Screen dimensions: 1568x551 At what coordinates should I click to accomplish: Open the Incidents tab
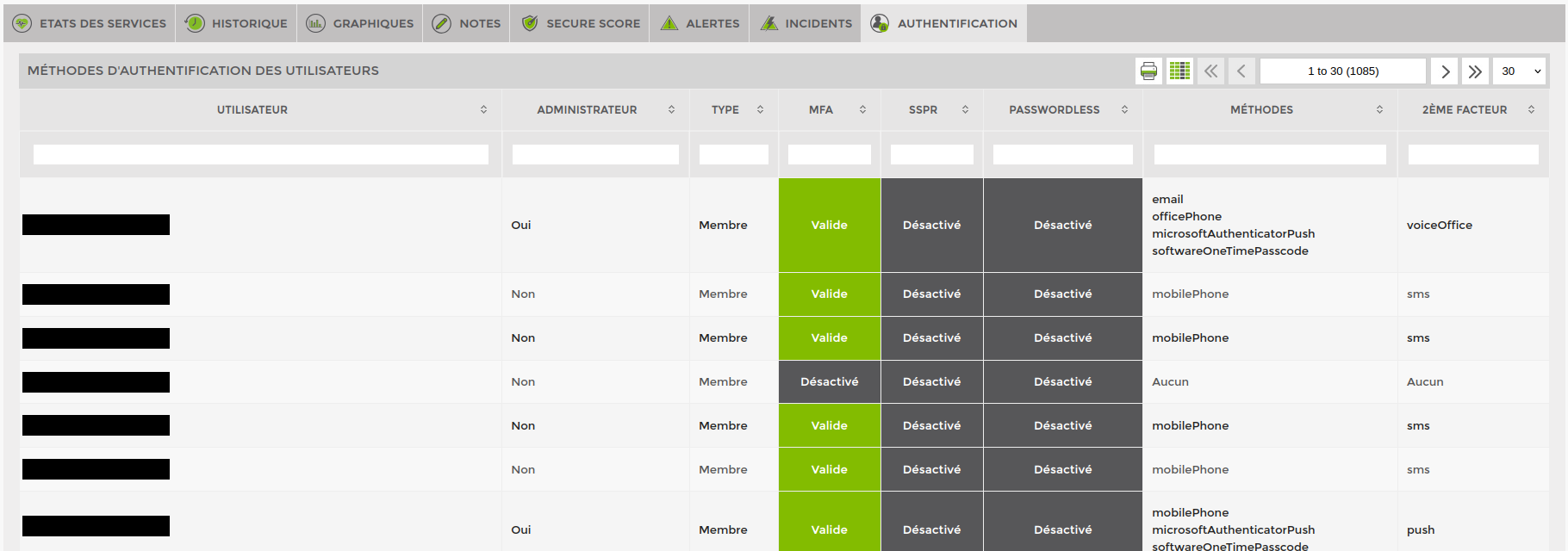point(806,23)
